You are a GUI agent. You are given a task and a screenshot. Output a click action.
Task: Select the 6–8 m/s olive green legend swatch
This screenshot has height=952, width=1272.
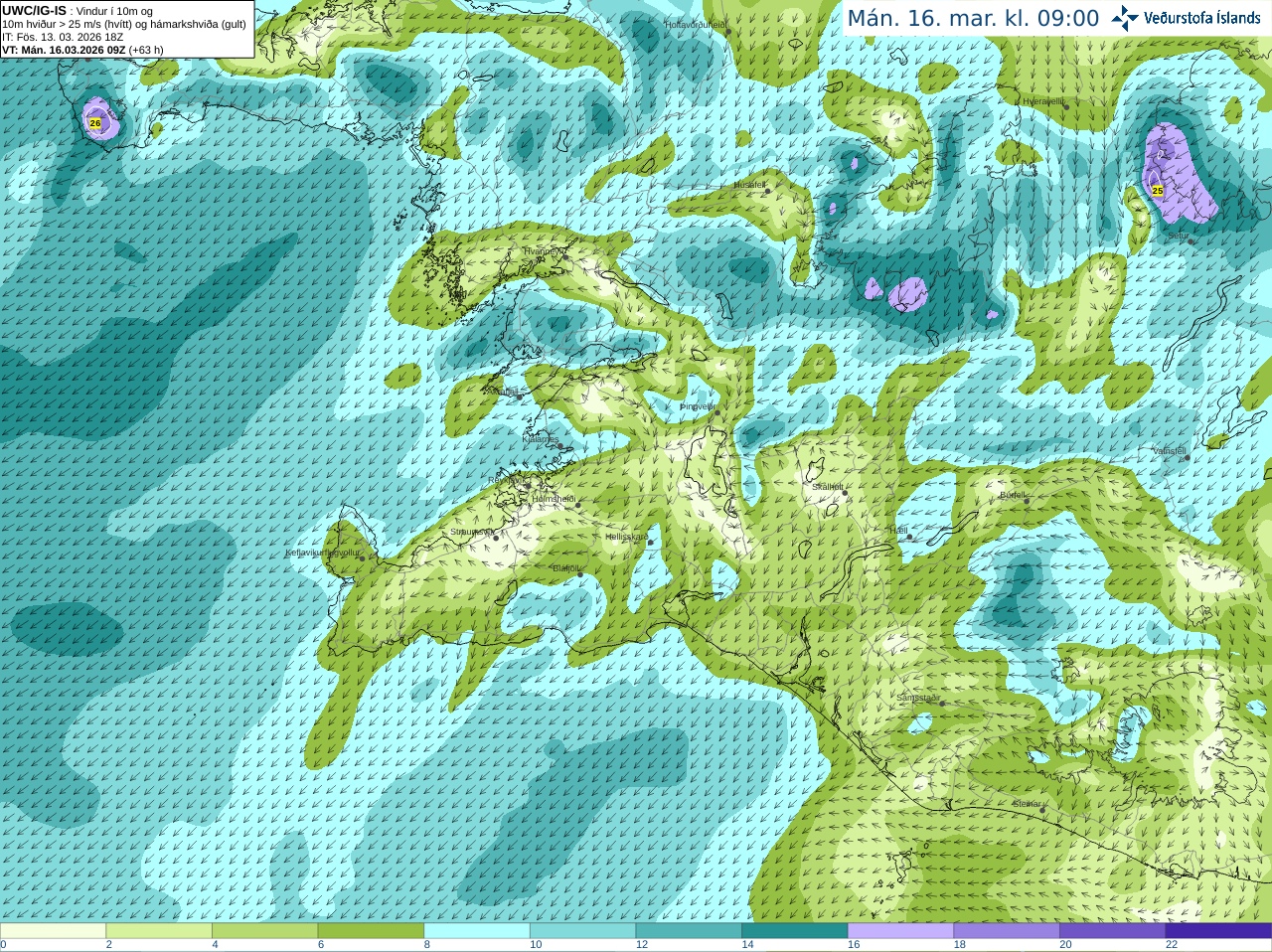point(371,931)
